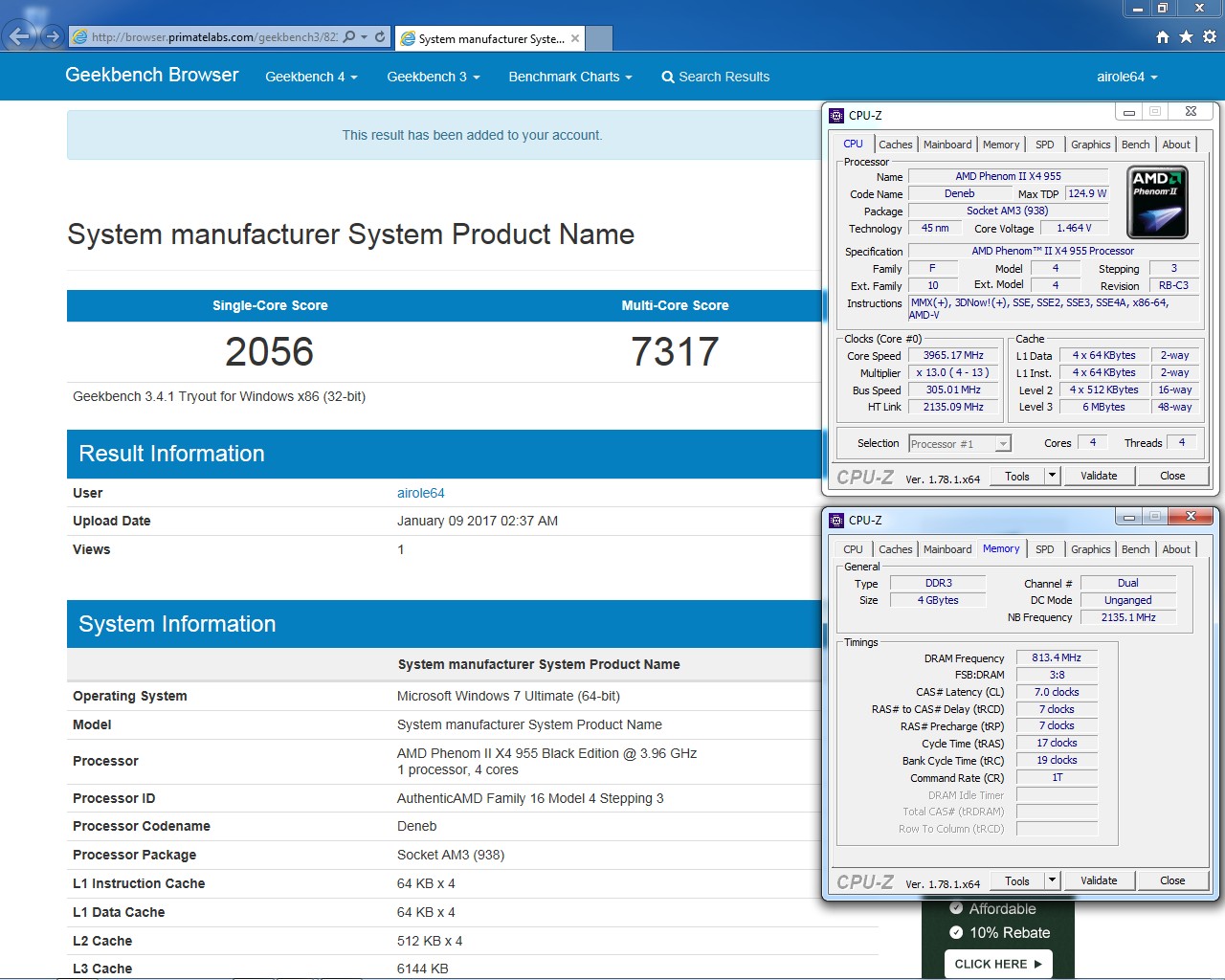This screenshot has width=1225, height=980.
Task: Open the Processor #1 selection combo box
Action: click(x=960, y=443)
